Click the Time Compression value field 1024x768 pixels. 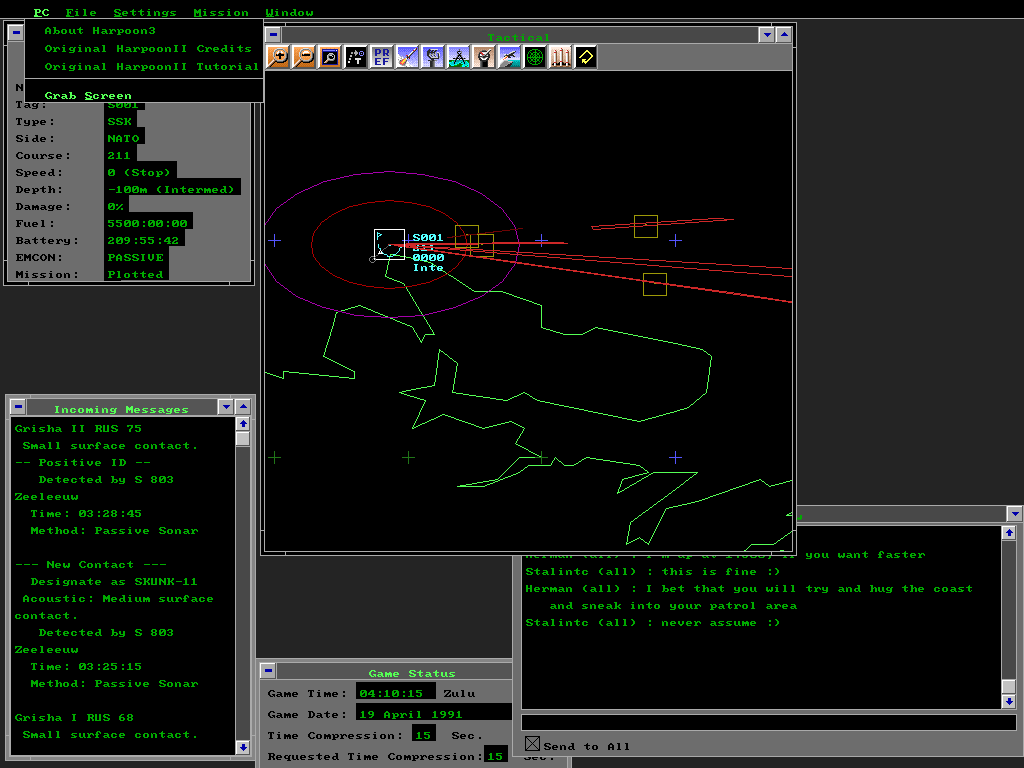tap(423, 735)
